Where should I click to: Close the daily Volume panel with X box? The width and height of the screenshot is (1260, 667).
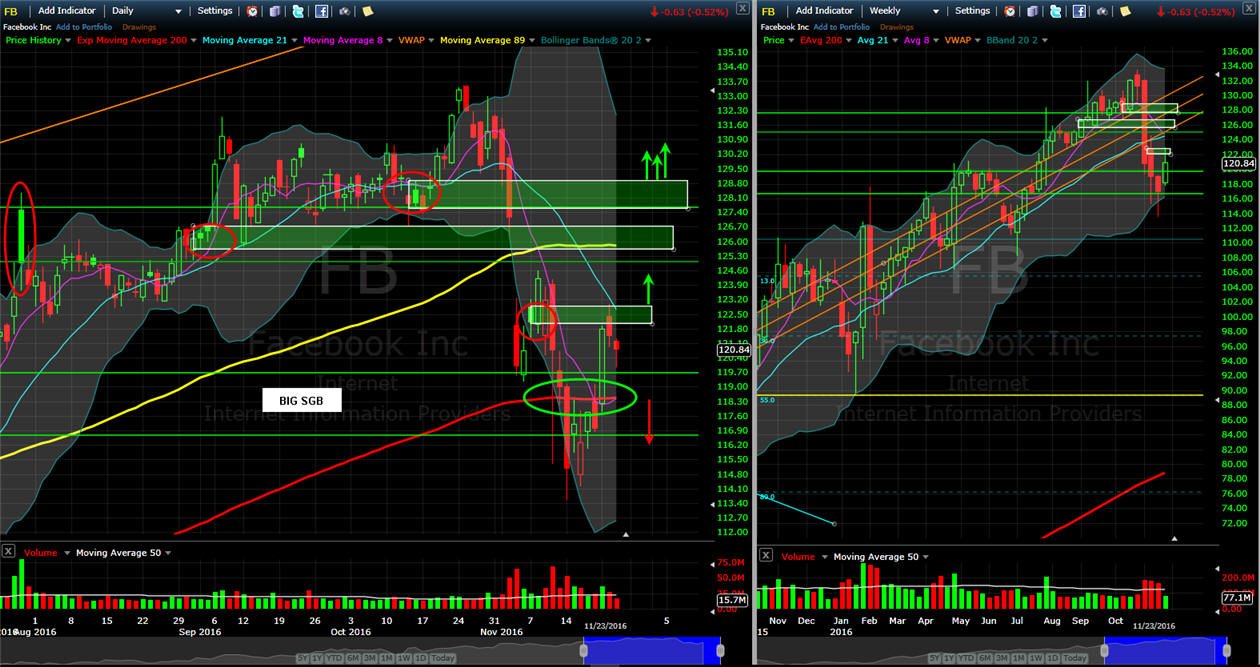[8, 552]
